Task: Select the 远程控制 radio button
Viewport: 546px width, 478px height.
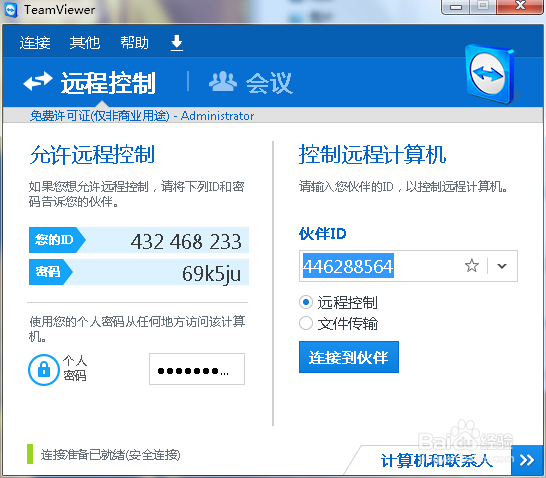Action: click(306, 302)
